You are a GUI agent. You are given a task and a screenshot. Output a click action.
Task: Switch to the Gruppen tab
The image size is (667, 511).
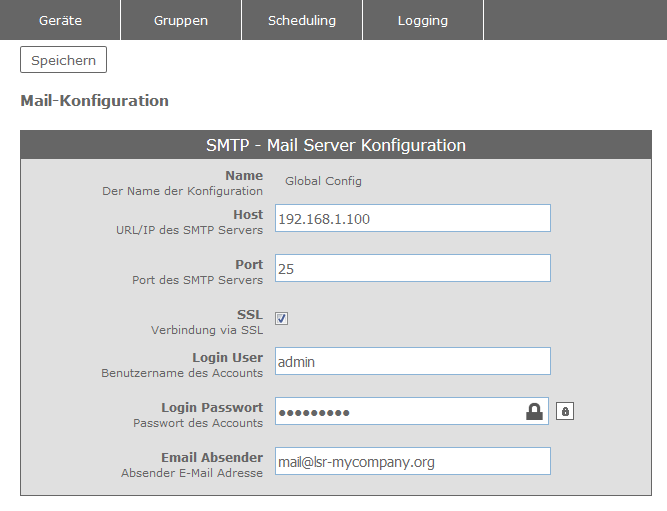click(180, 20)
